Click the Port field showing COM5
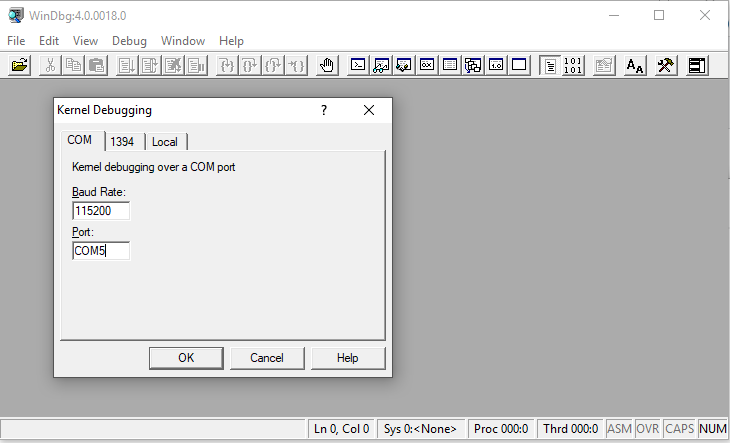 (x=101, y=251)
